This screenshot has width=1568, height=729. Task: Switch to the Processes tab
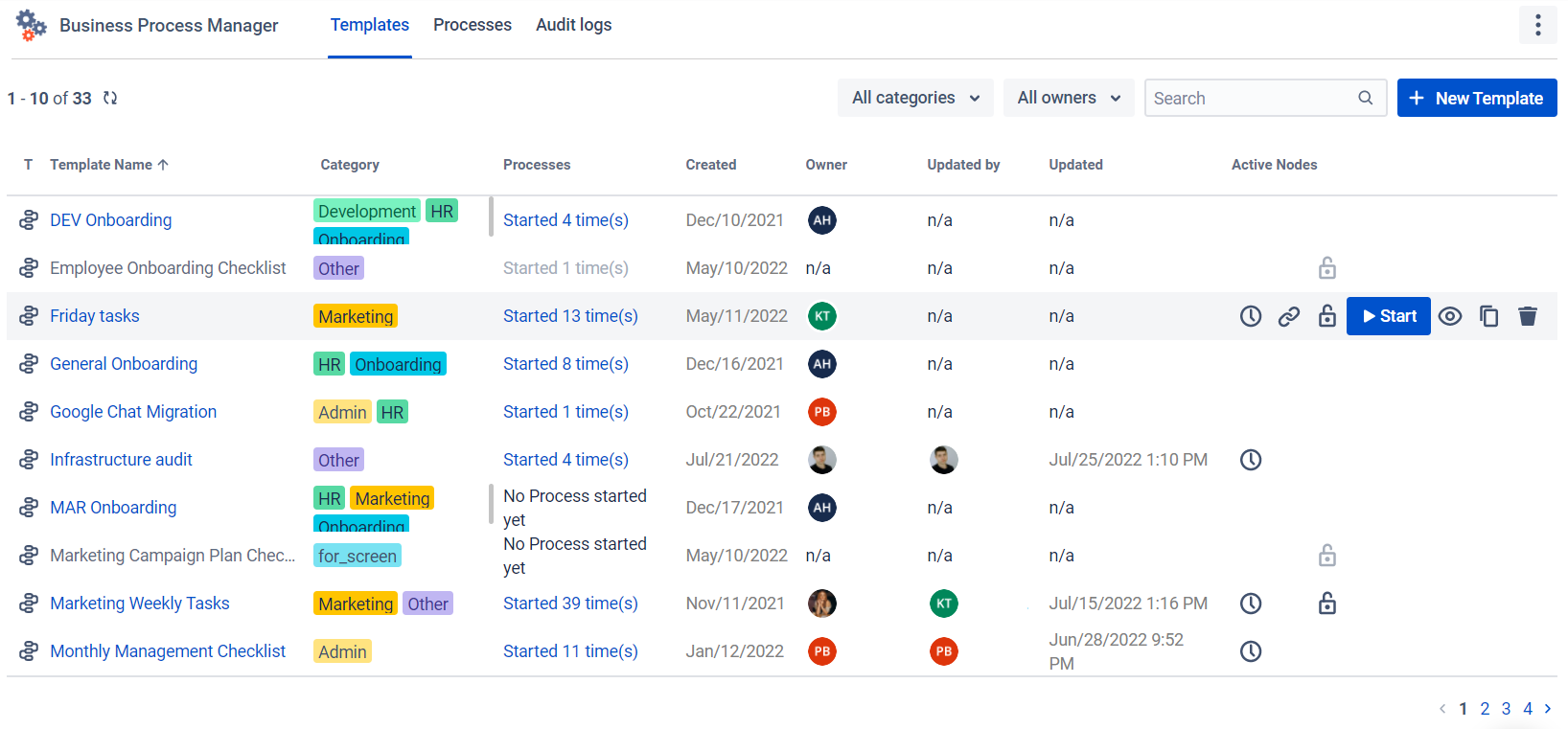coord(473,25)
